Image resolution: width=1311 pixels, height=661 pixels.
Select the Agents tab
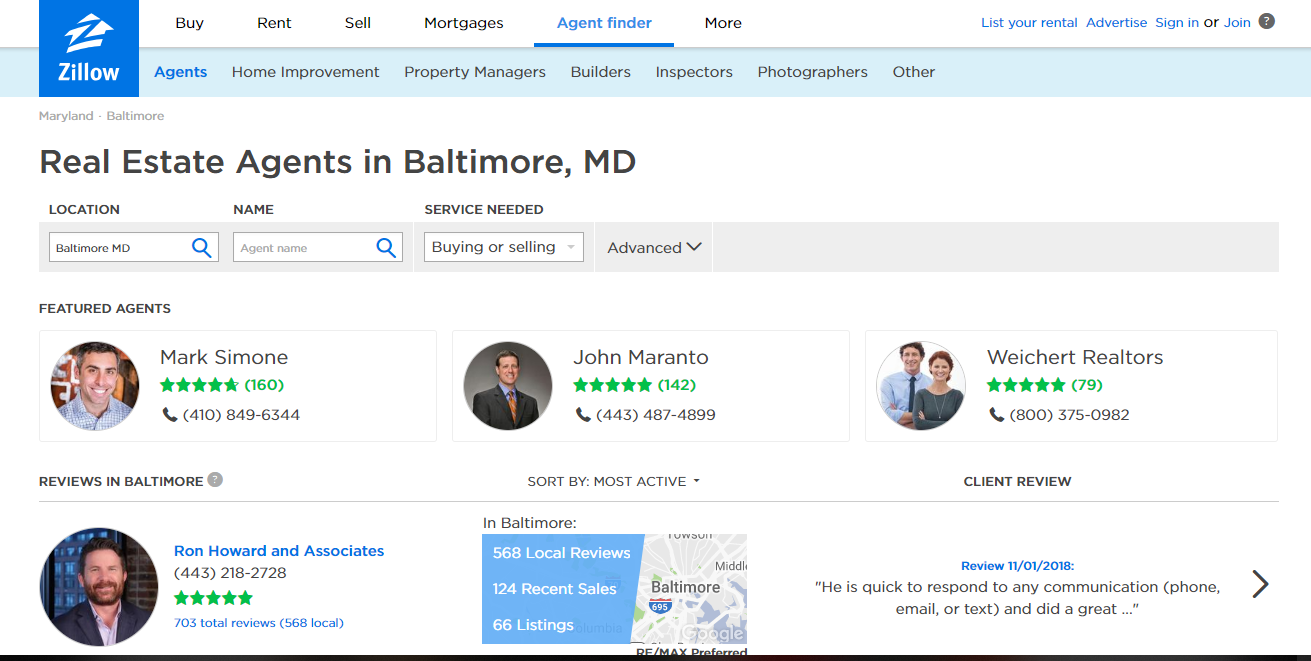181,72
